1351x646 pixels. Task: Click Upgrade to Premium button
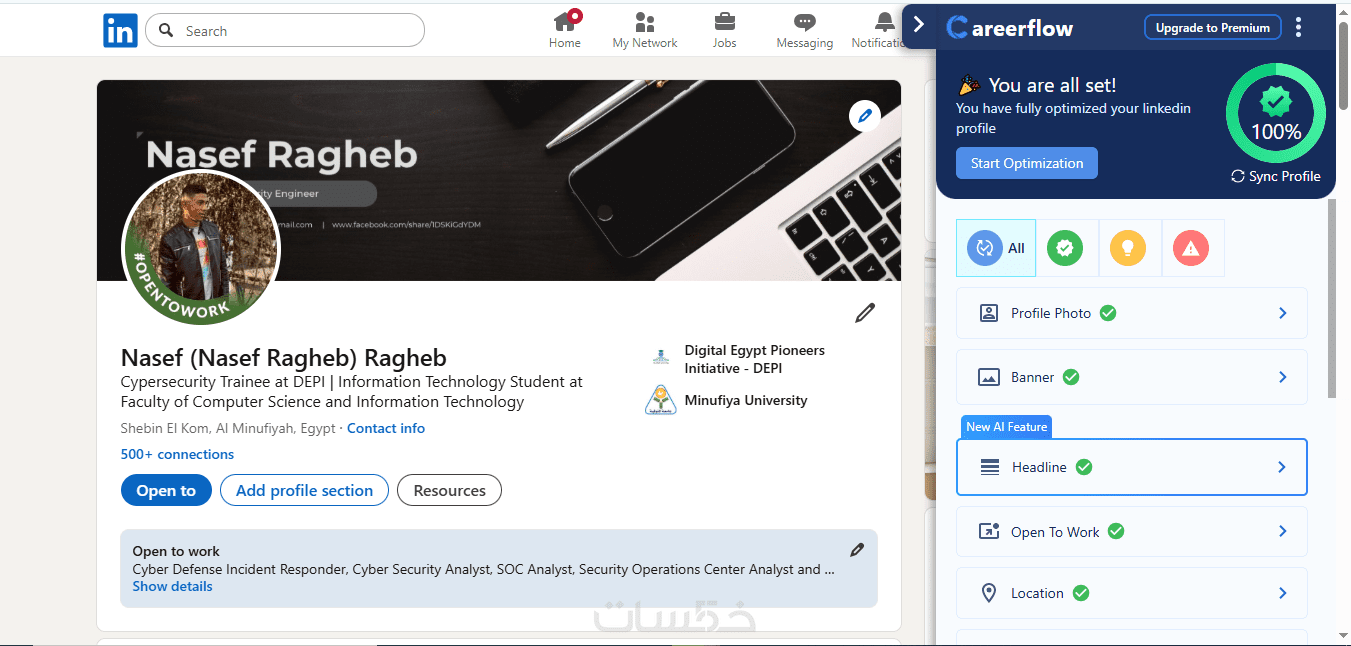(x=1212, y=28)
